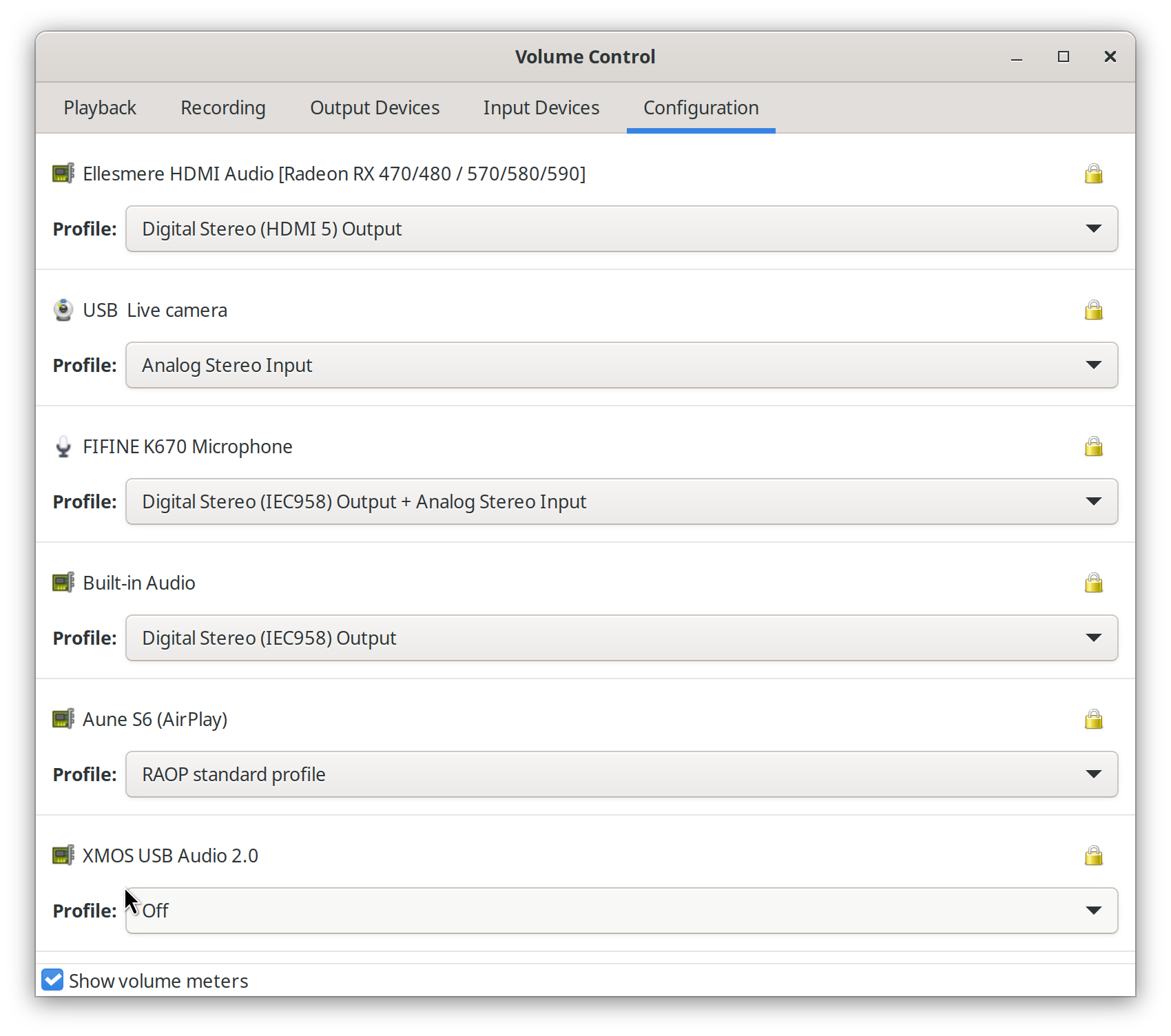Click the XMOS USB Audio card icon

click(63, 856)
